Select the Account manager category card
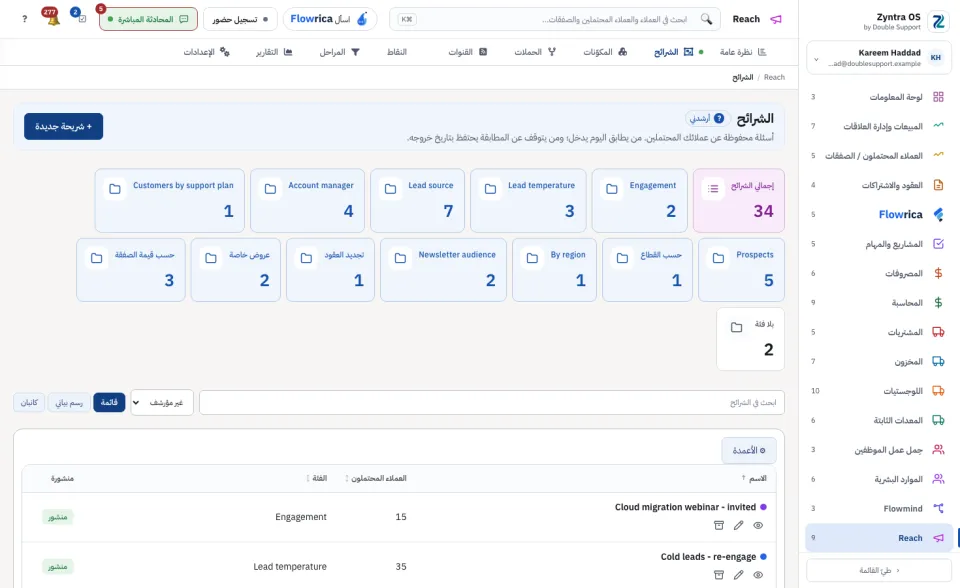This screenshot has width=960, height=588. 307,200
